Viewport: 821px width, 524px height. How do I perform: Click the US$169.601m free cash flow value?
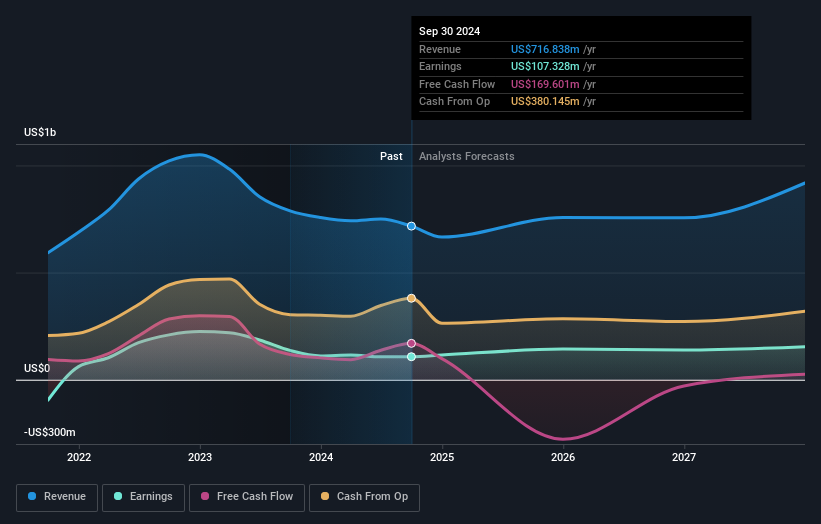click(545, 84)
